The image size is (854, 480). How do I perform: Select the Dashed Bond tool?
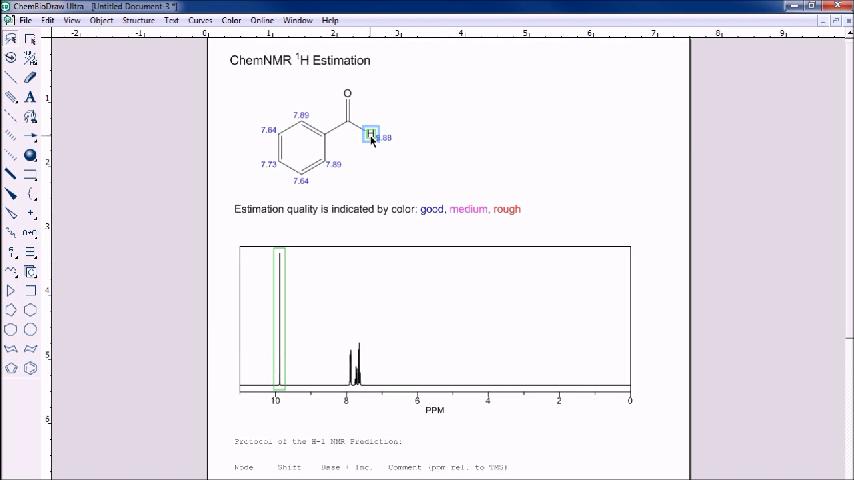coord(11,116)
